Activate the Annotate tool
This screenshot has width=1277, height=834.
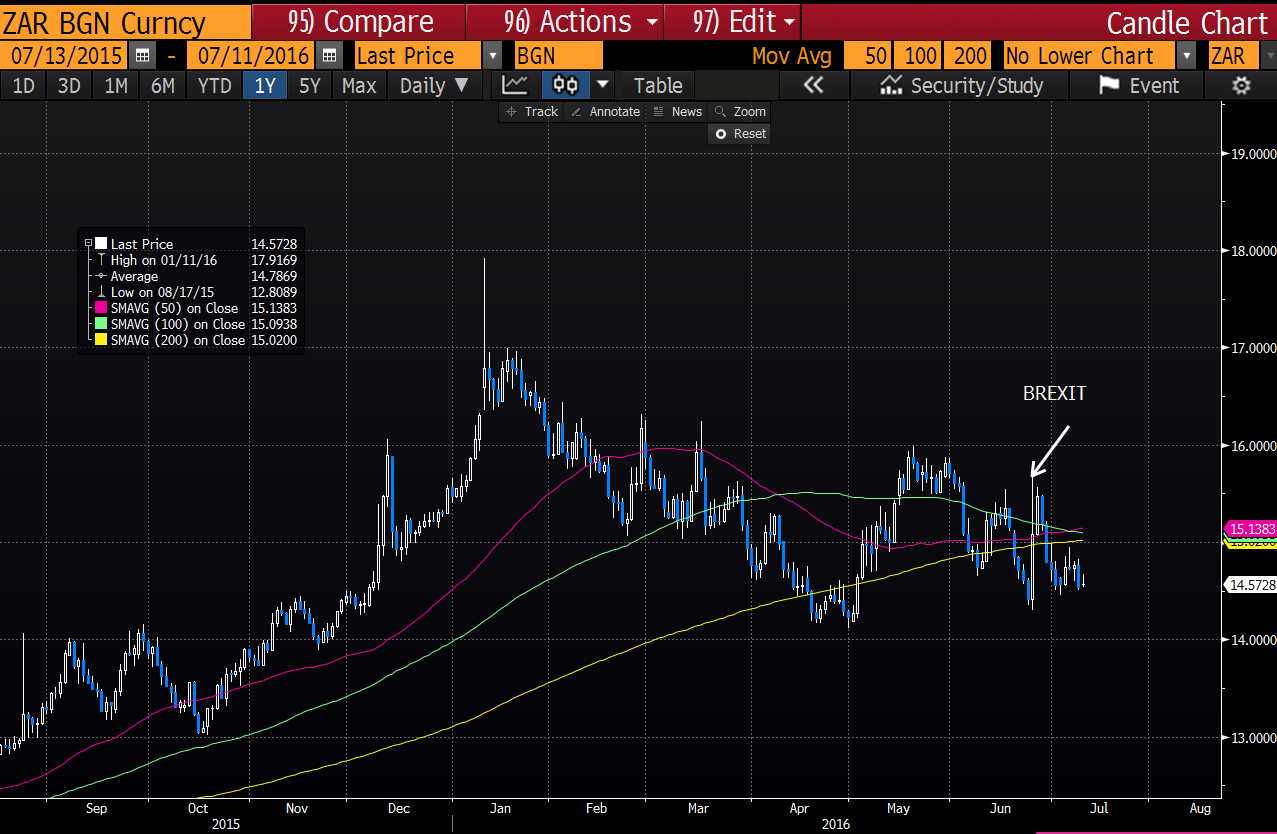pos(605,112)
